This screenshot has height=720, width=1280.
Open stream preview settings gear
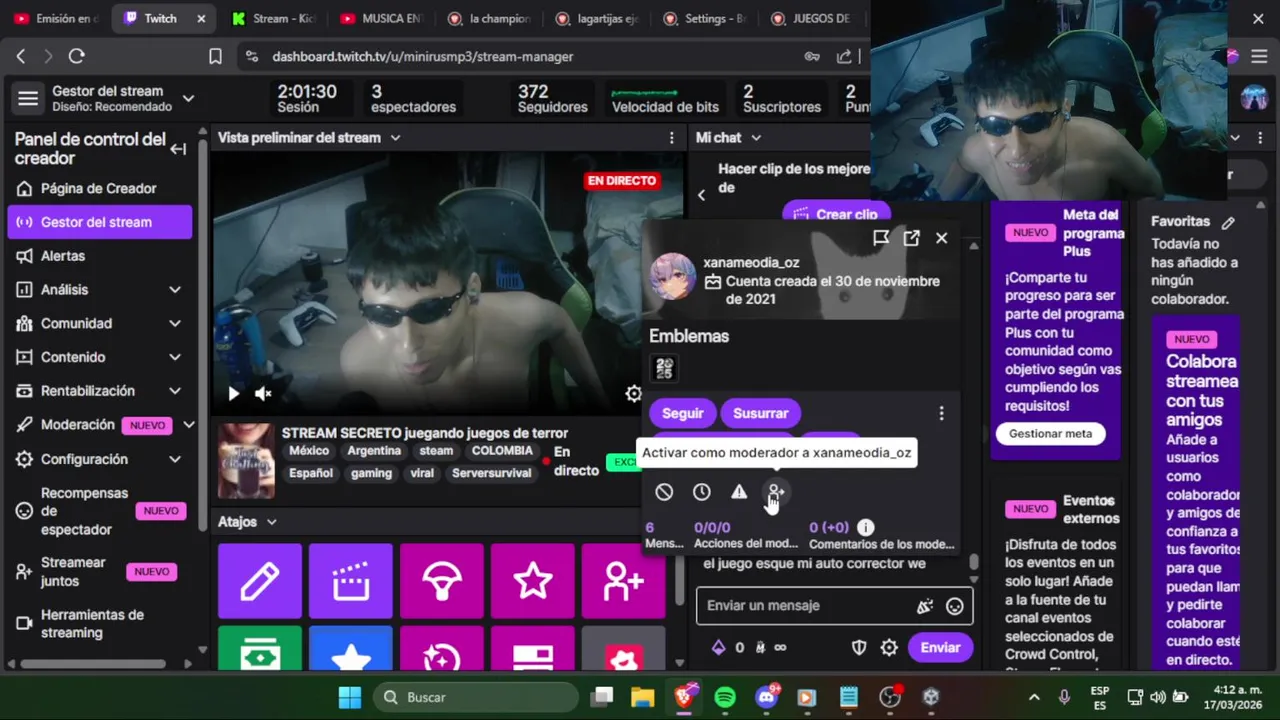[633, 393]
